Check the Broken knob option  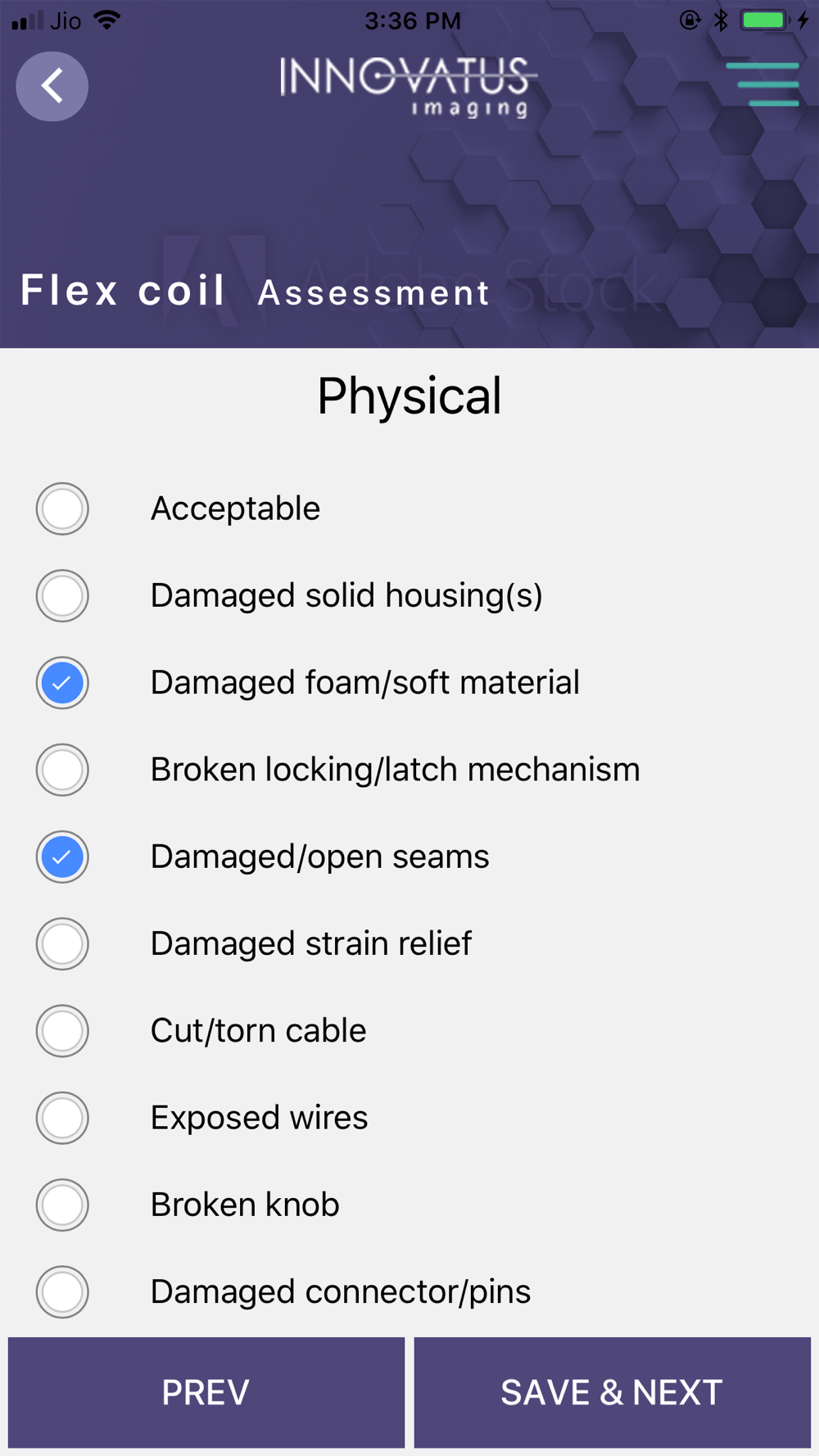[x=62, y=1205]
